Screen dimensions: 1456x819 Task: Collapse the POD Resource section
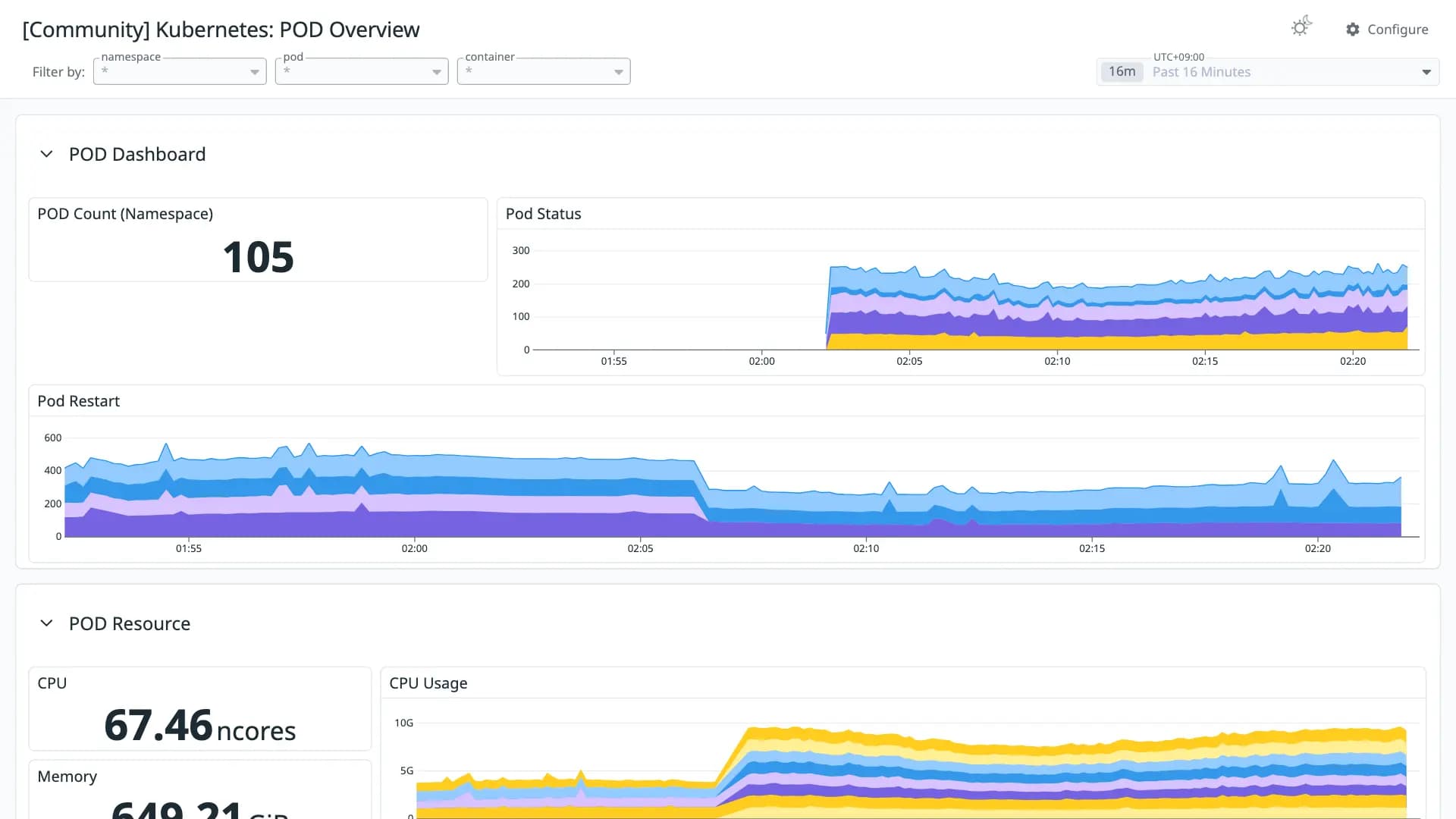click(x=46, y=623)
